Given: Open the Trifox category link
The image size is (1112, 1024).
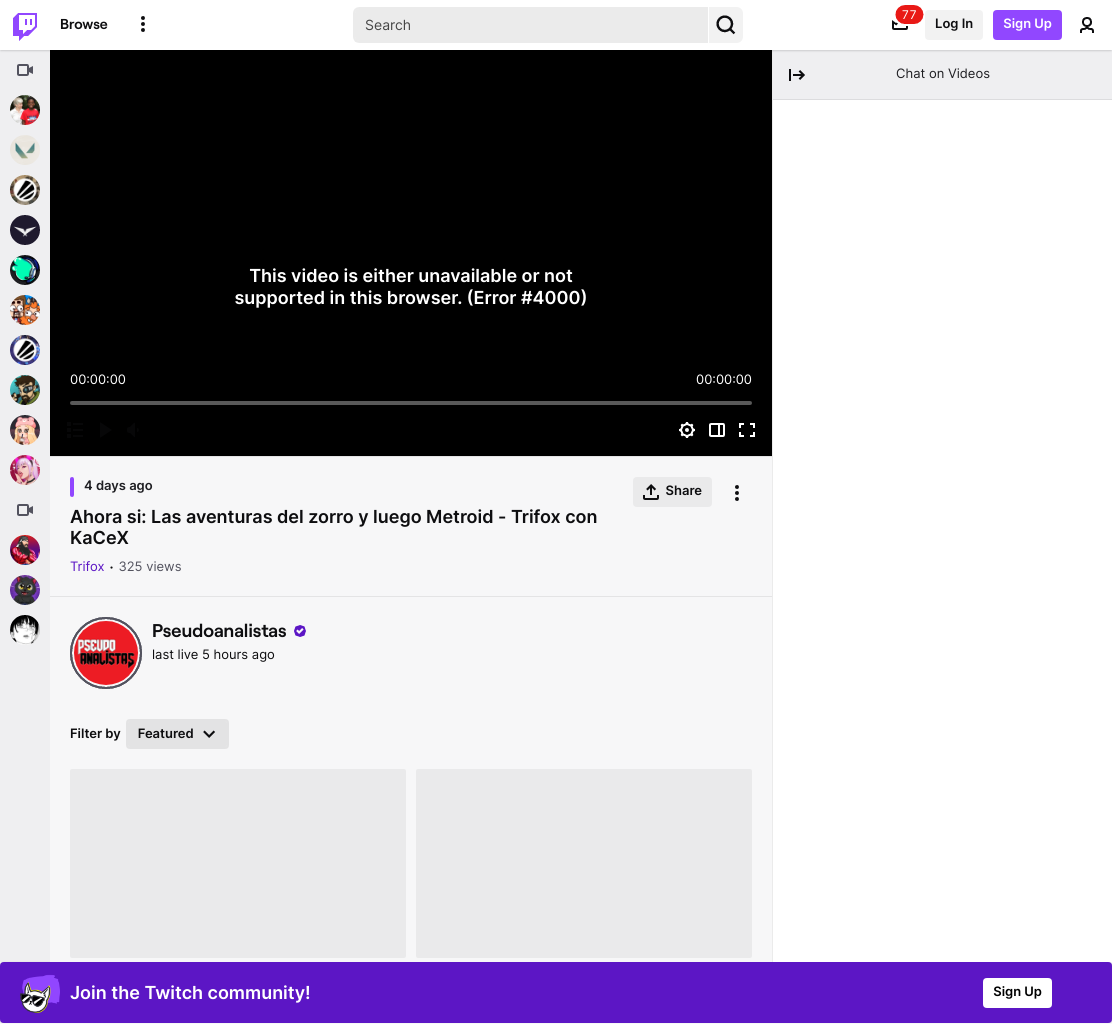Looking at the screenshot, I should click(x=87, y=567).
